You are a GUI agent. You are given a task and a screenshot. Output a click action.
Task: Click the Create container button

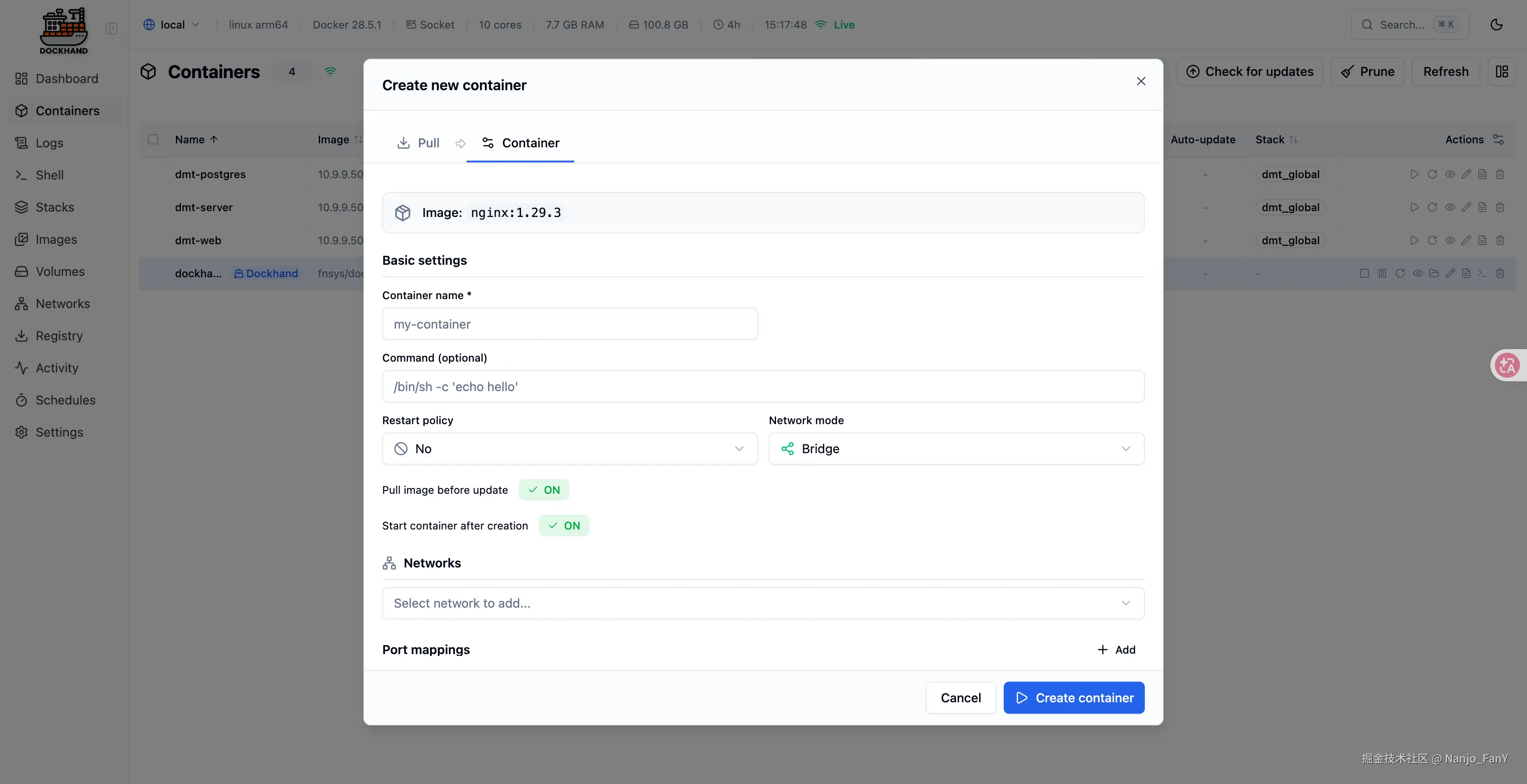1073,697
